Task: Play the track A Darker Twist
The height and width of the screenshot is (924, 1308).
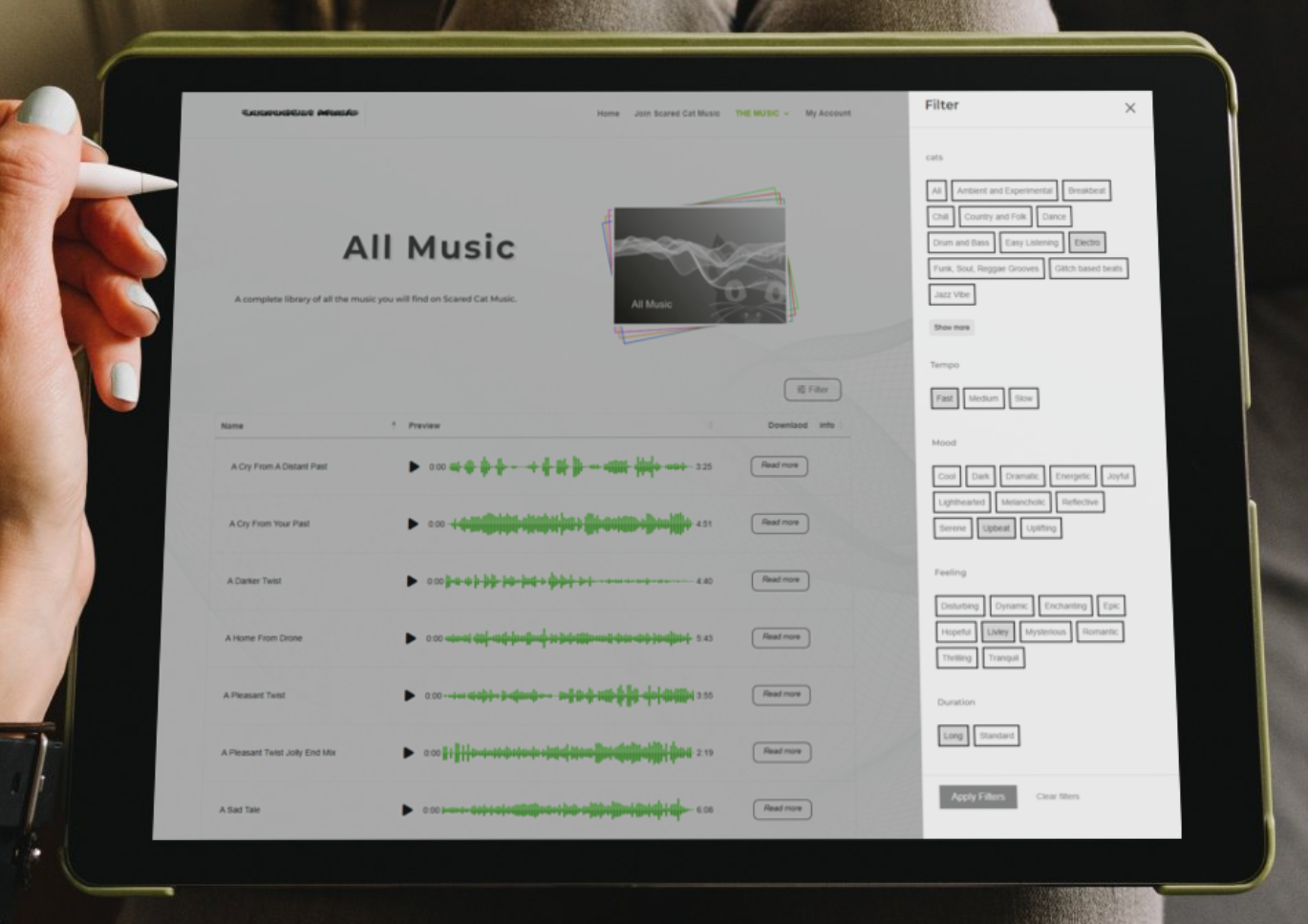Action: click(412, 581)
